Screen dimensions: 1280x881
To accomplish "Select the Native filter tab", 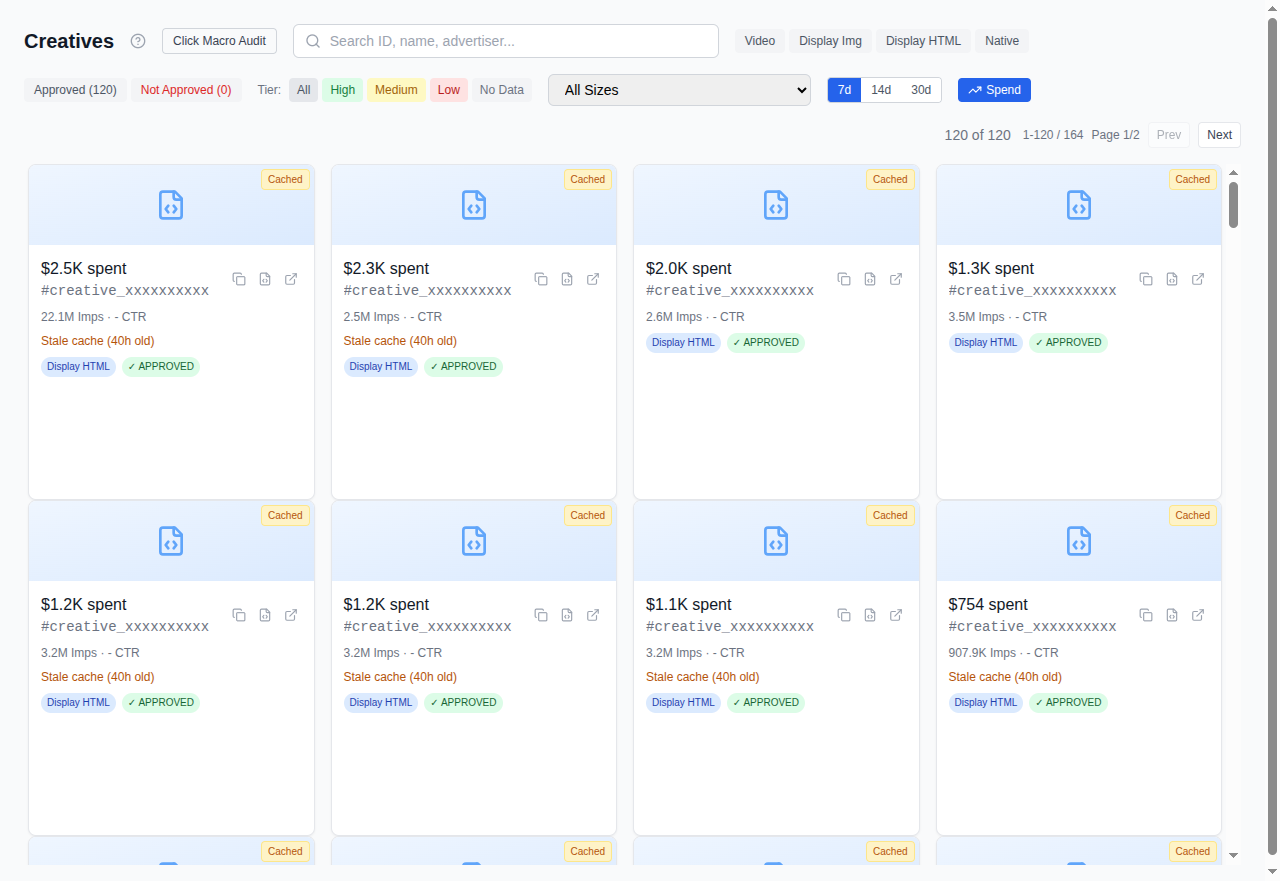I will [1001, 41].
